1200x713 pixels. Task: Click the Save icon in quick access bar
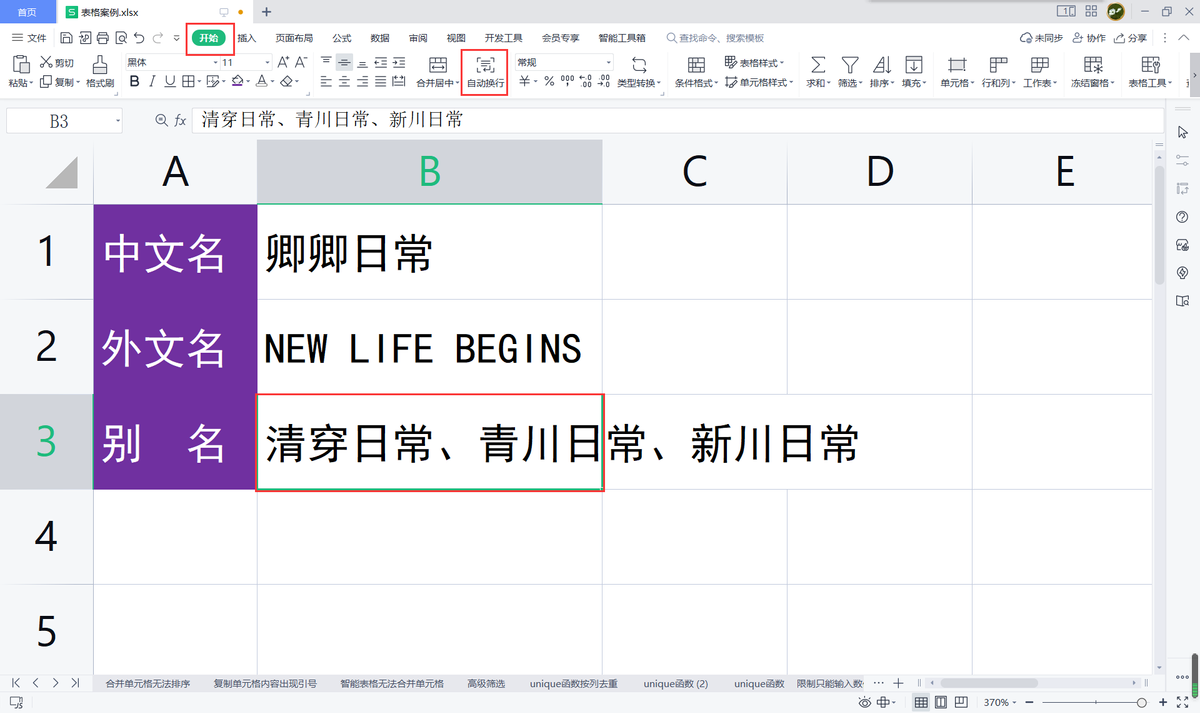tap(66, 38)
